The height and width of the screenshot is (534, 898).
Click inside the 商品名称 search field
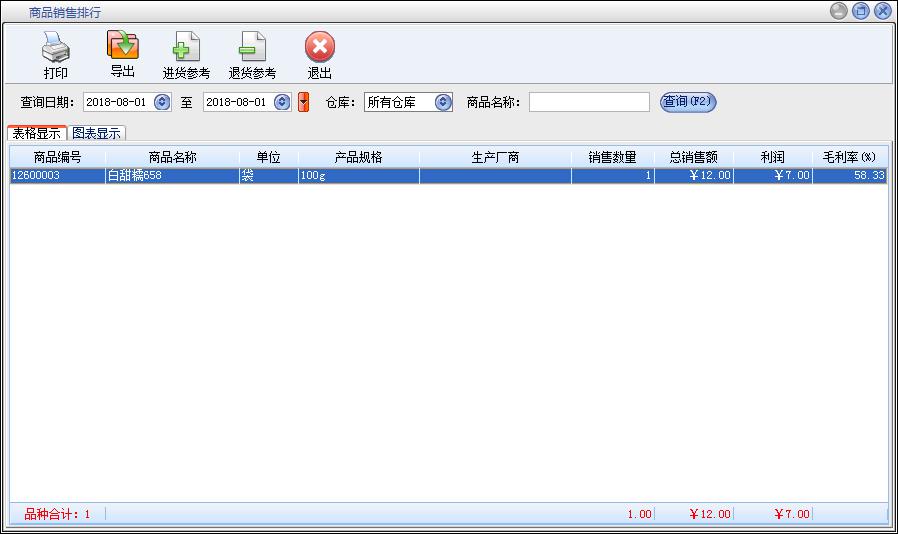point(589,102)
